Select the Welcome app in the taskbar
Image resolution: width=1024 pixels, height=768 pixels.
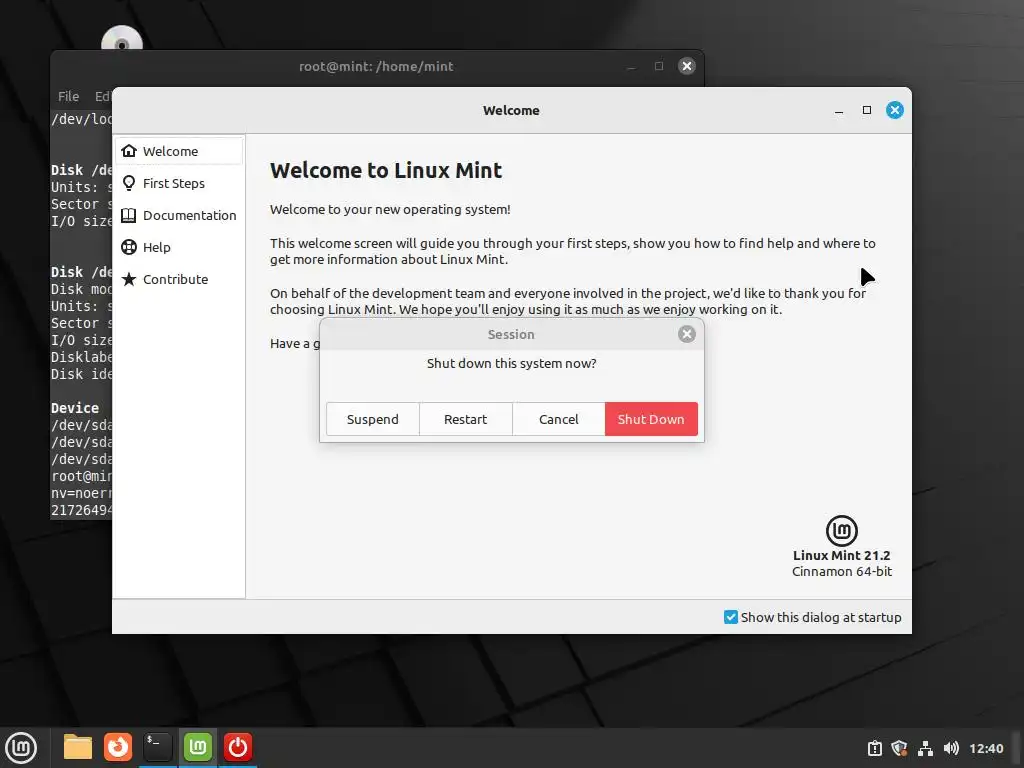pos(198,747)
